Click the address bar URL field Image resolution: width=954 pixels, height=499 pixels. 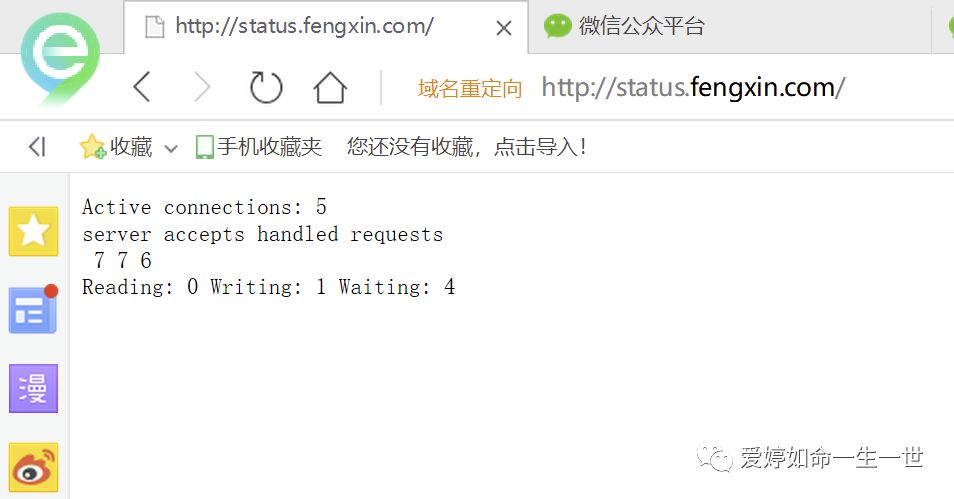click(692, 88)
